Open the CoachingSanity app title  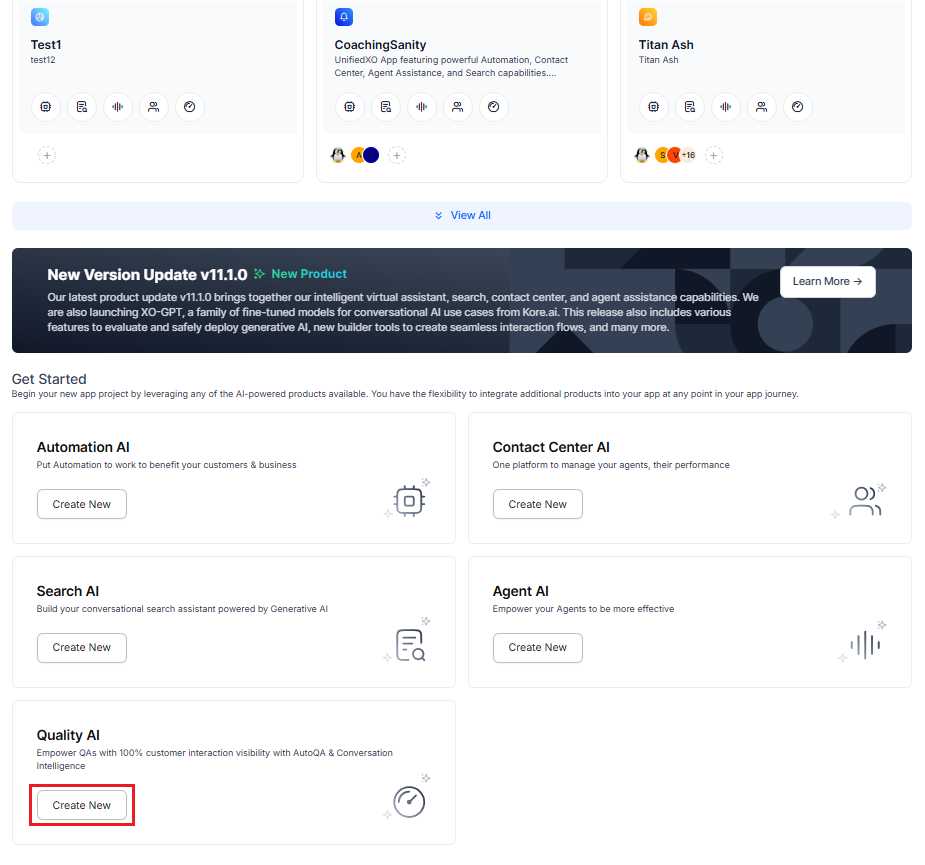[x=380, y=45]
